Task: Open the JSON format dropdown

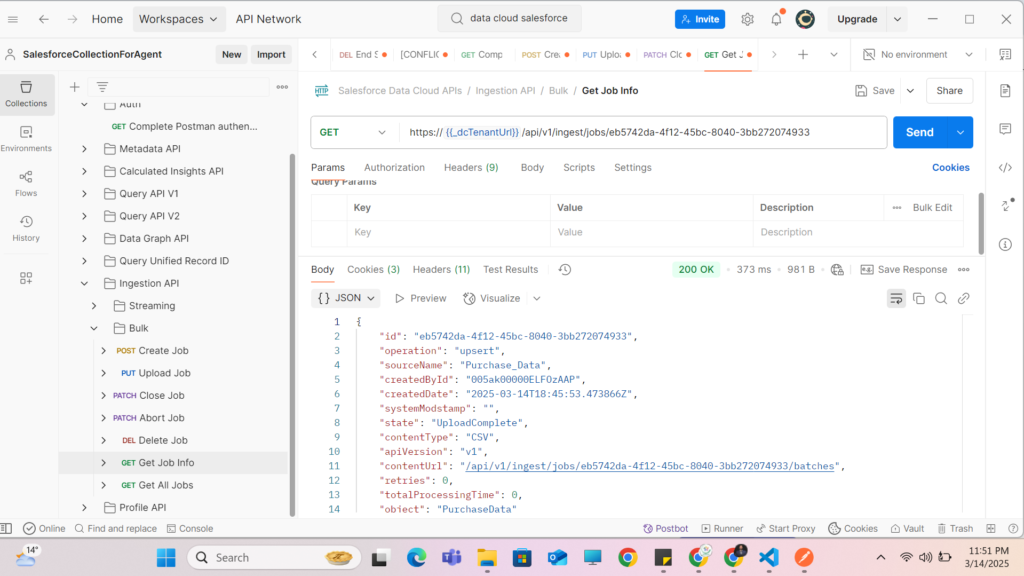Action: 346,298
